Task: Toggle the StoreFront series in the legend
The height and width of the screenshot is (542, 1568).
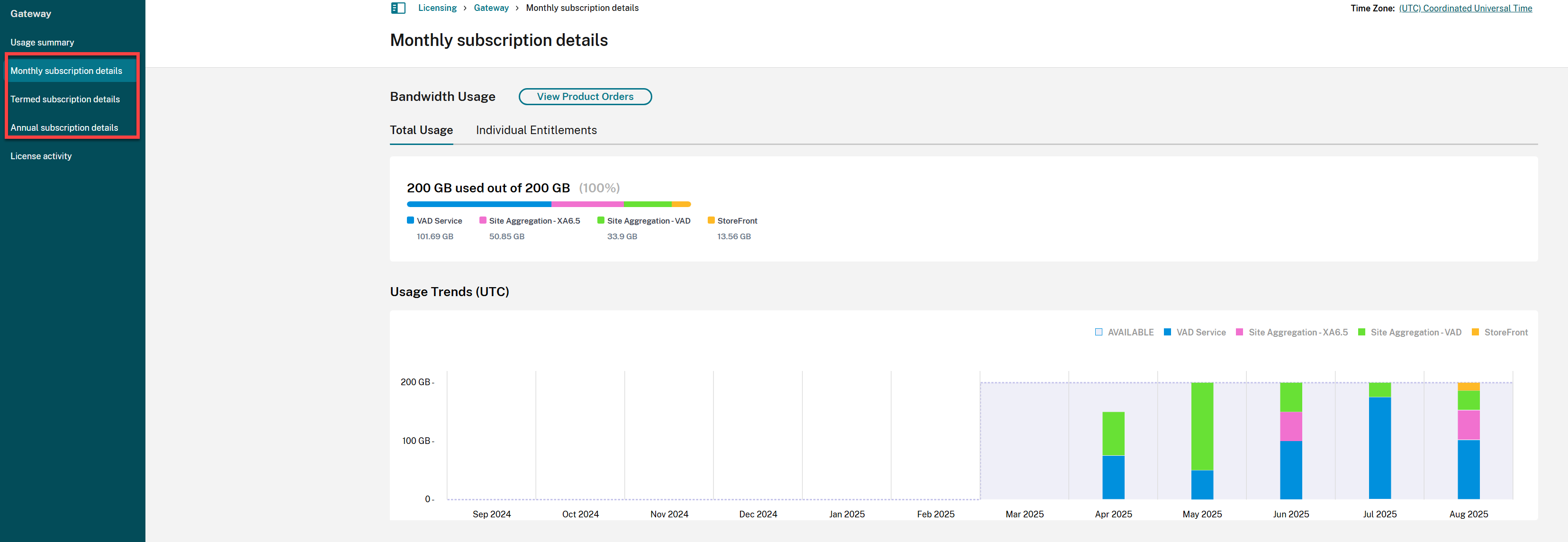Action: pos(1500,332)
